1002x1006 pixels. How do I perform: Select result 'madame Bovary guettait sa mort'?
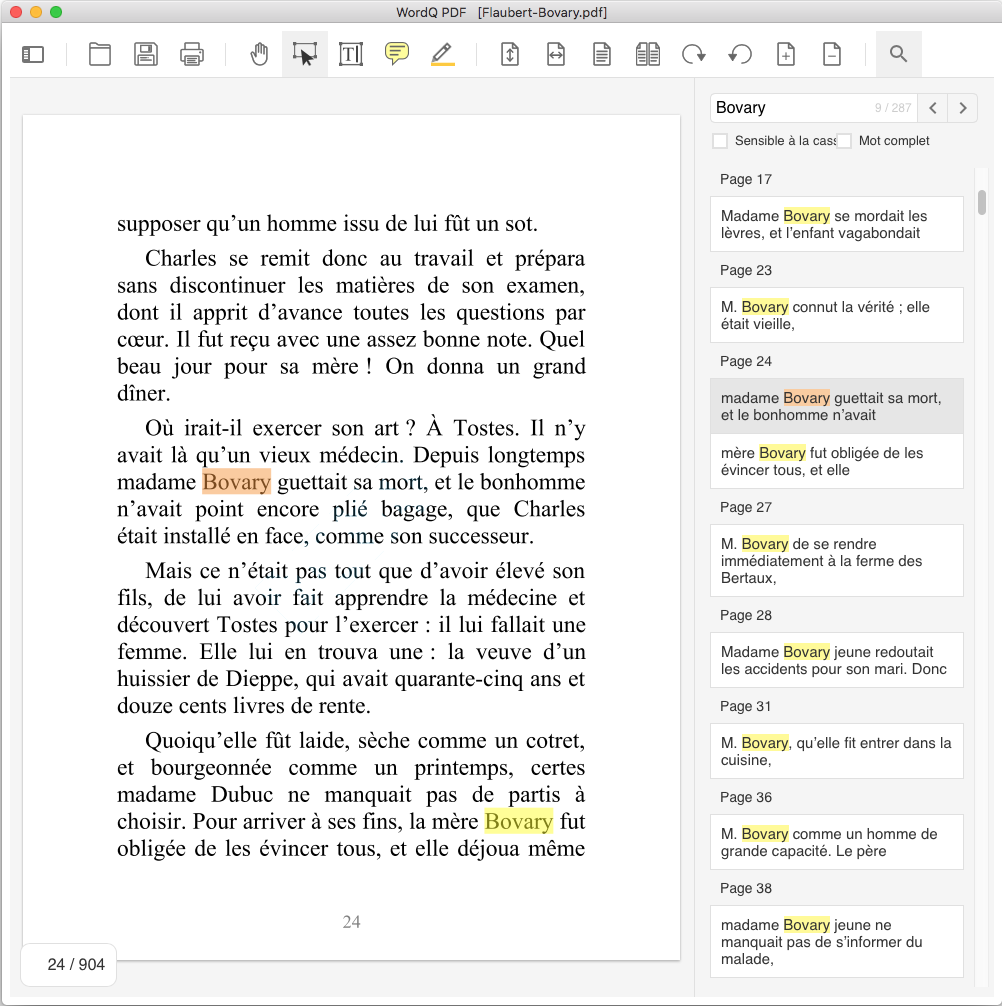(836, 406)
